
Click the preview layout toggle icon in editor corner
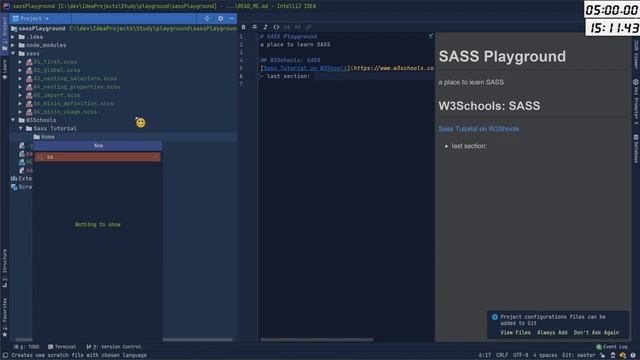[431, 36]
